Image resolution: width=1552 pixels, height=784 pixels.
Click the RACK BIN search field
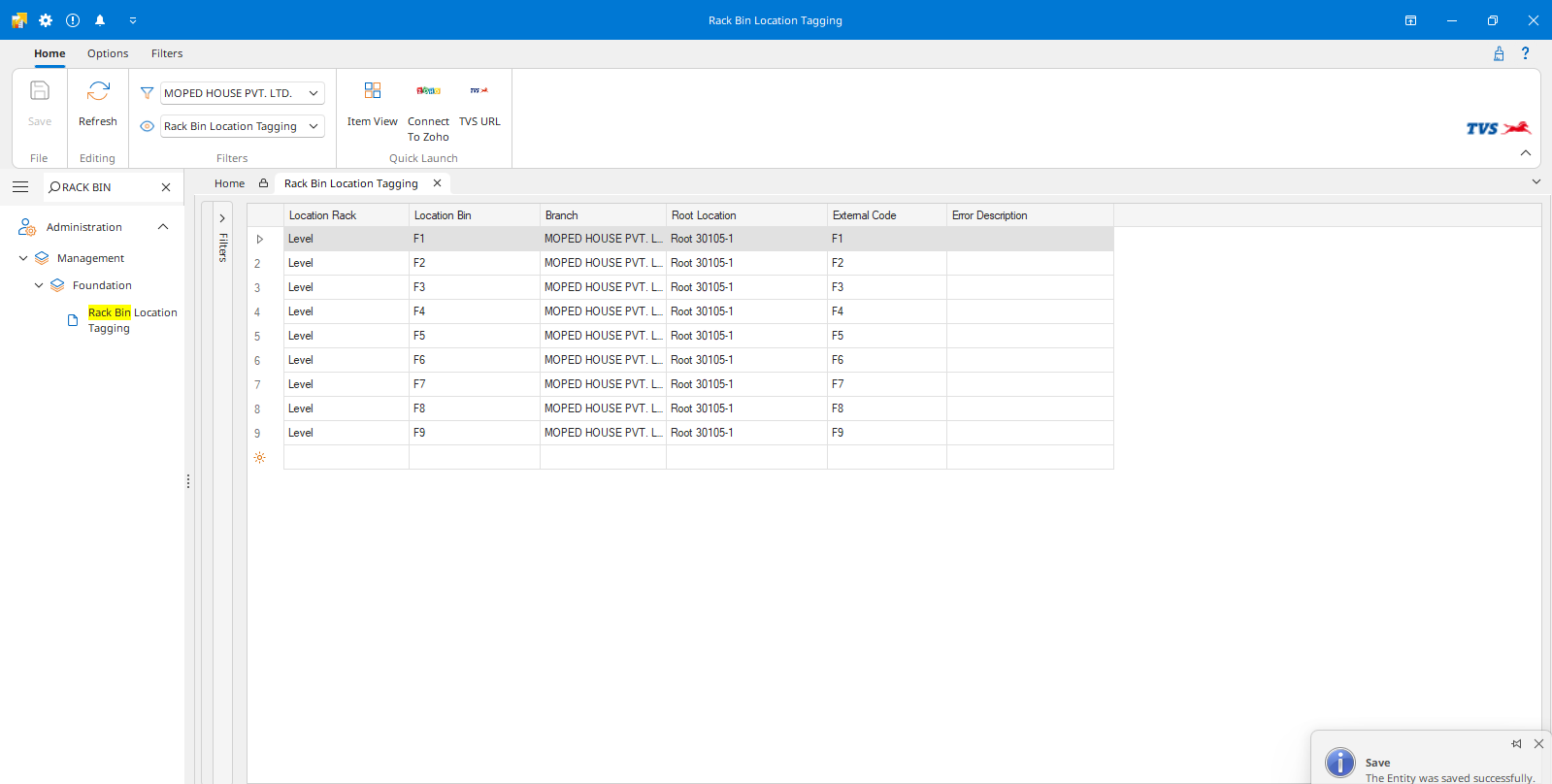point(102,187)
